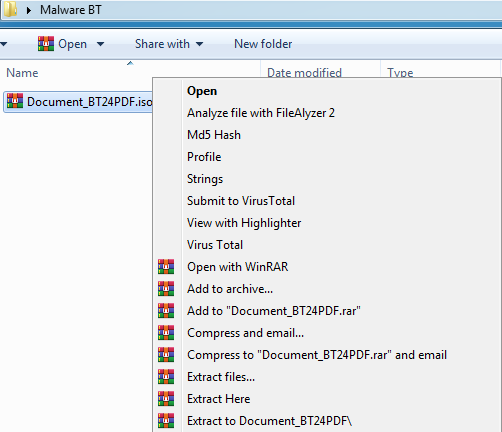Click the WinRAR icon on toolbar Open button
The width and height of the screenshot is (502, 432).
46,44
